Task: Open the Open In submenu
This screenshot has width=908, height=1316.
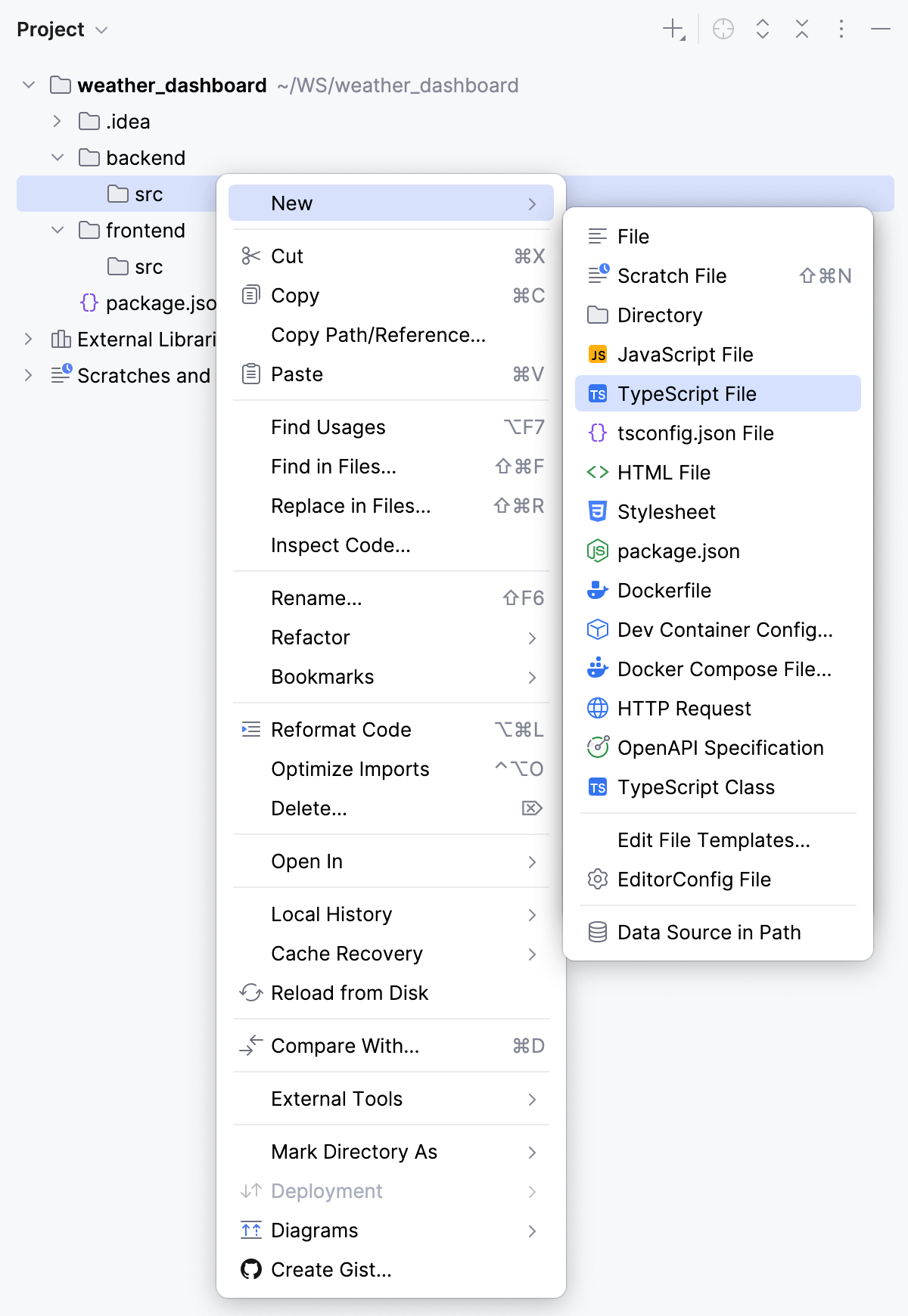Action: pyautogui.click(x=391, y=861)
